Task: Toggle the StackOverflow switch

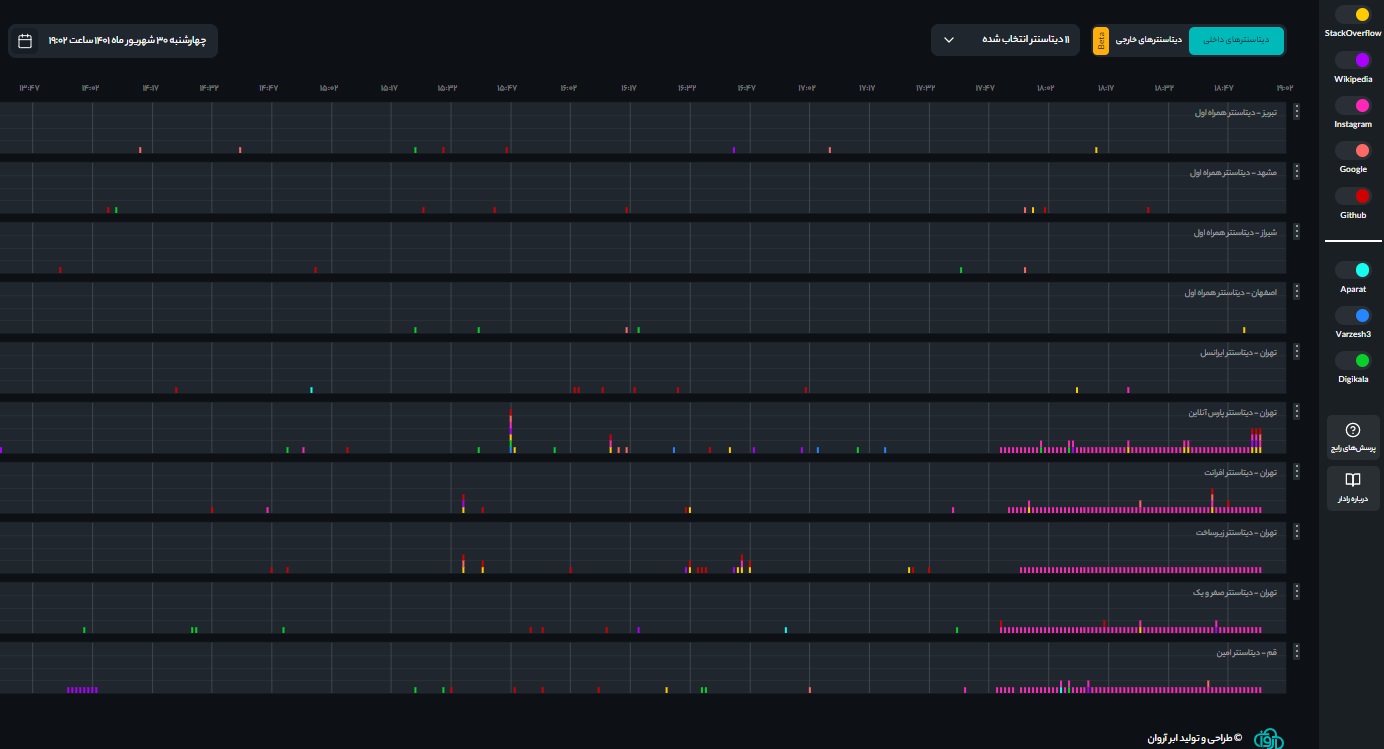Action: click(x=1352, y=15)
